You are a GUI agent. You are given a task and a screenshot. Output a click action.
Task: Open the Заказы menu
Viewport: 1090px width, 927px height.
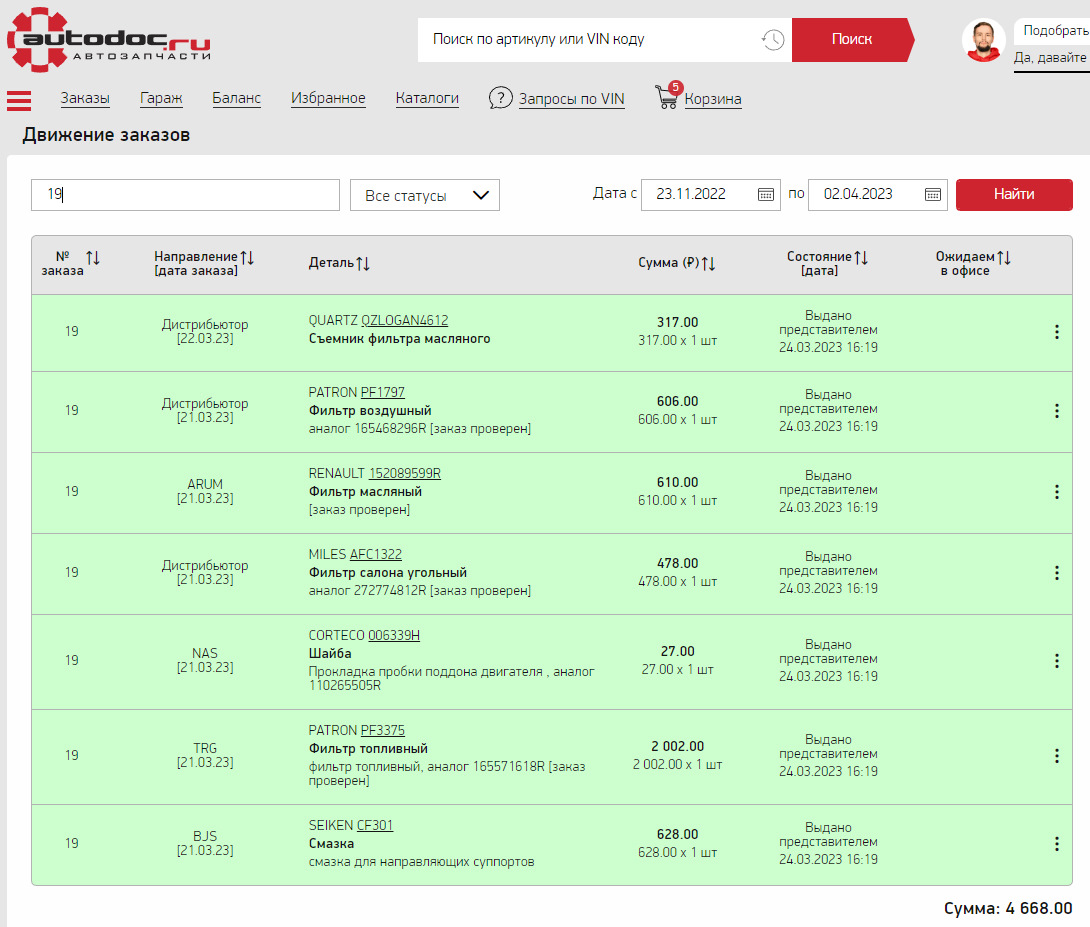(85, 98)
